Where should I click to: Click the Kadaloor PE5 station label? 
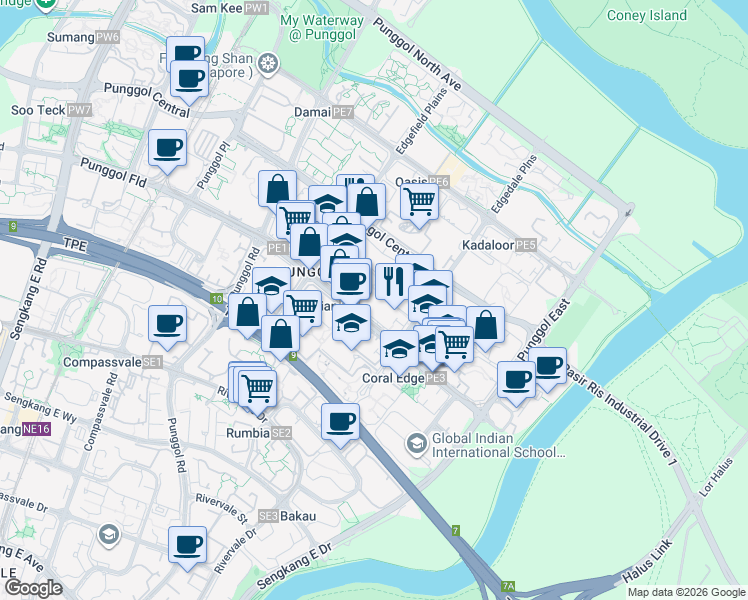[x=499, y=245]
